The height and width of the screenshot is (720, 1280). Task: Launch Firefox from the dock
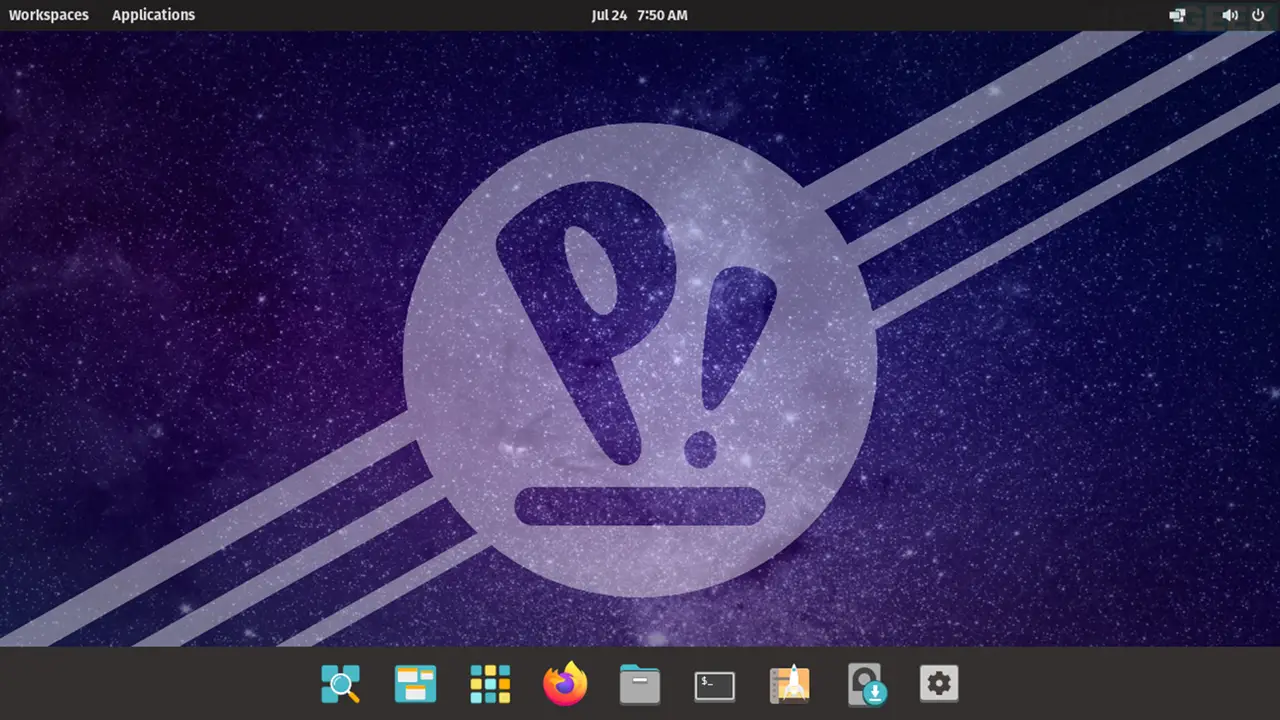(x=565, y=684)
